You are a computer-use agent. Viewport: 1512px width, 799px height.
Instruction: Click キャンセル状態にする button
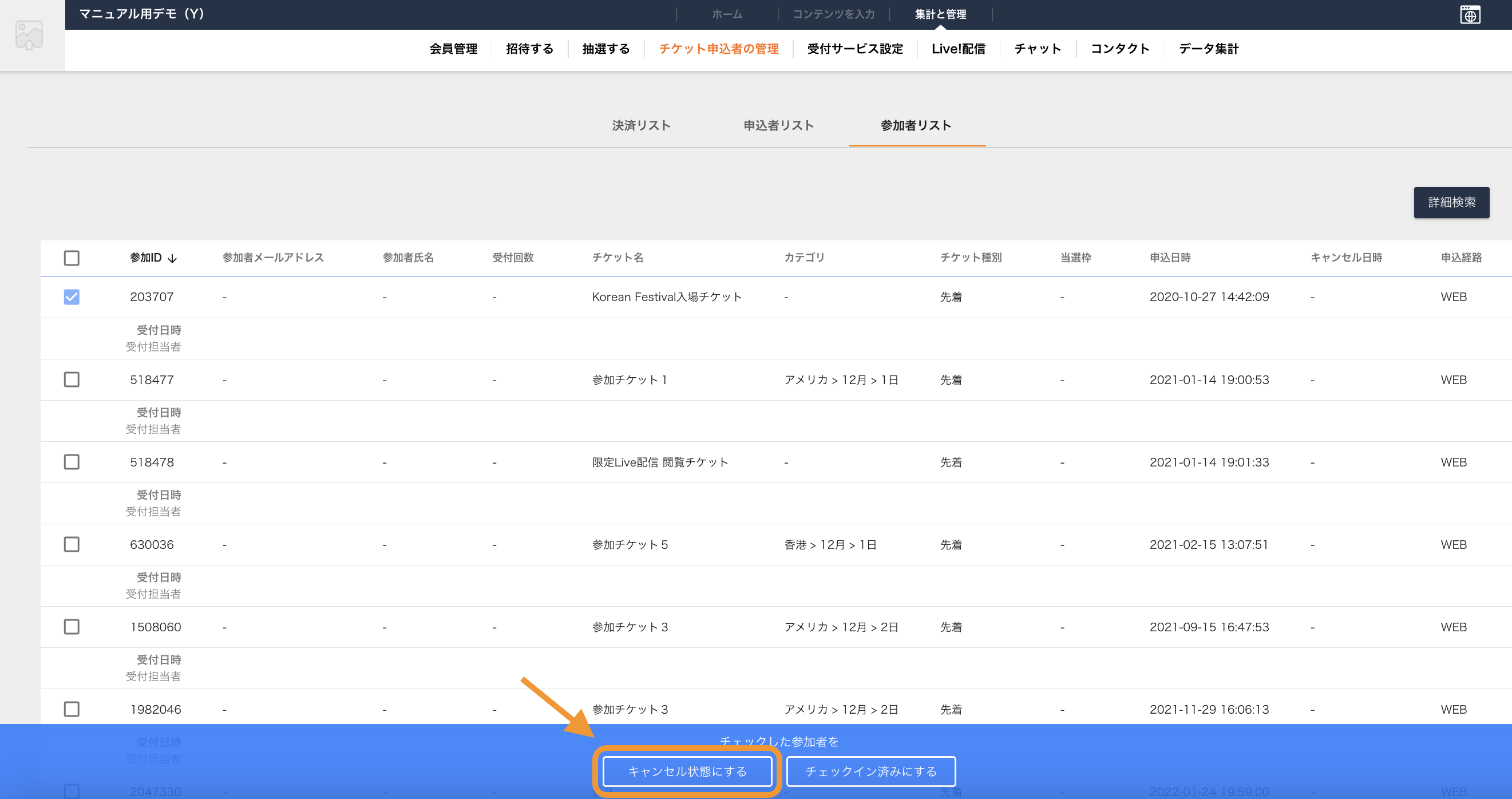687,772
